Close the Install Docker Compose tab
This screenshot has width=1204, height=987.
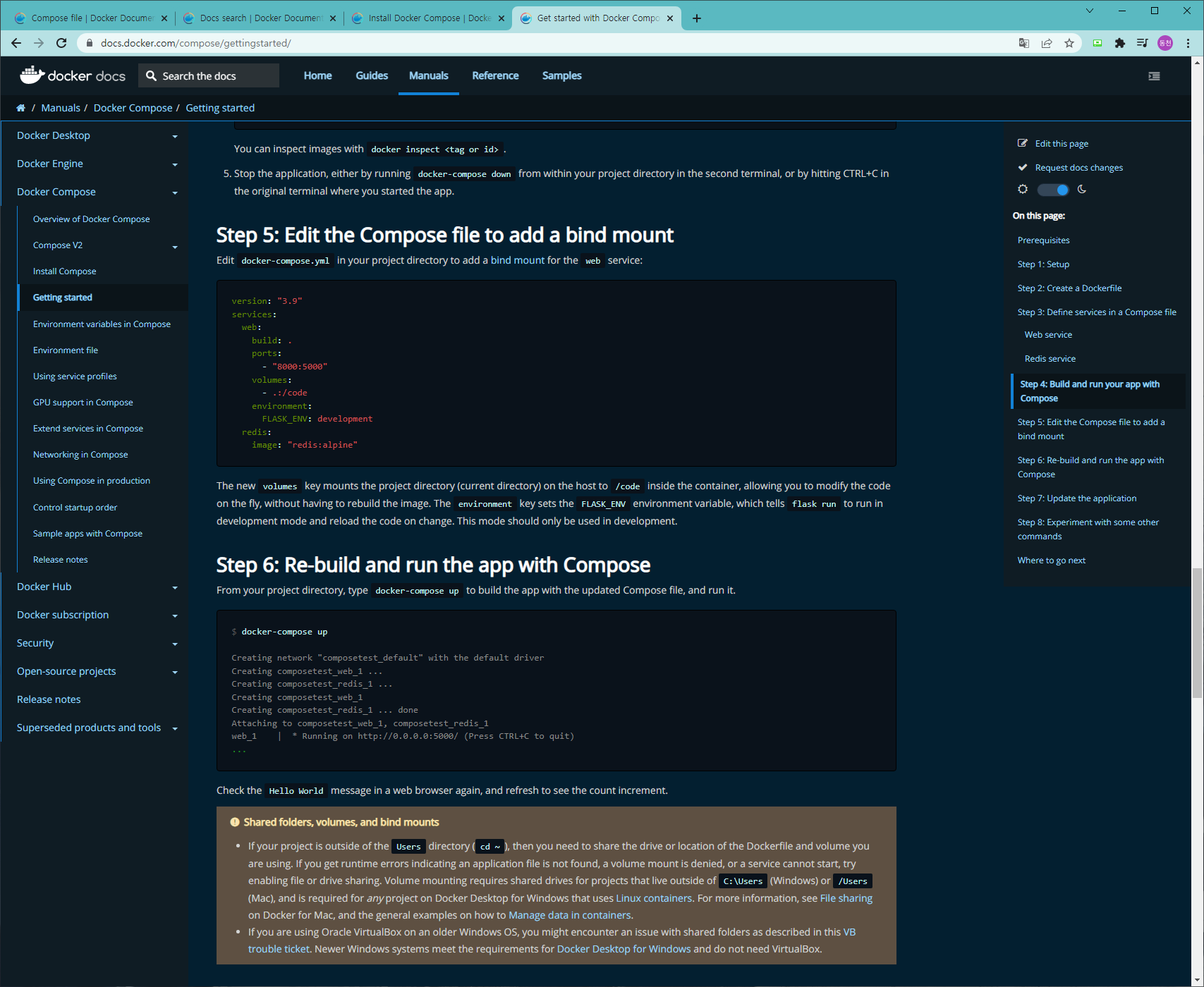(501, 18)
